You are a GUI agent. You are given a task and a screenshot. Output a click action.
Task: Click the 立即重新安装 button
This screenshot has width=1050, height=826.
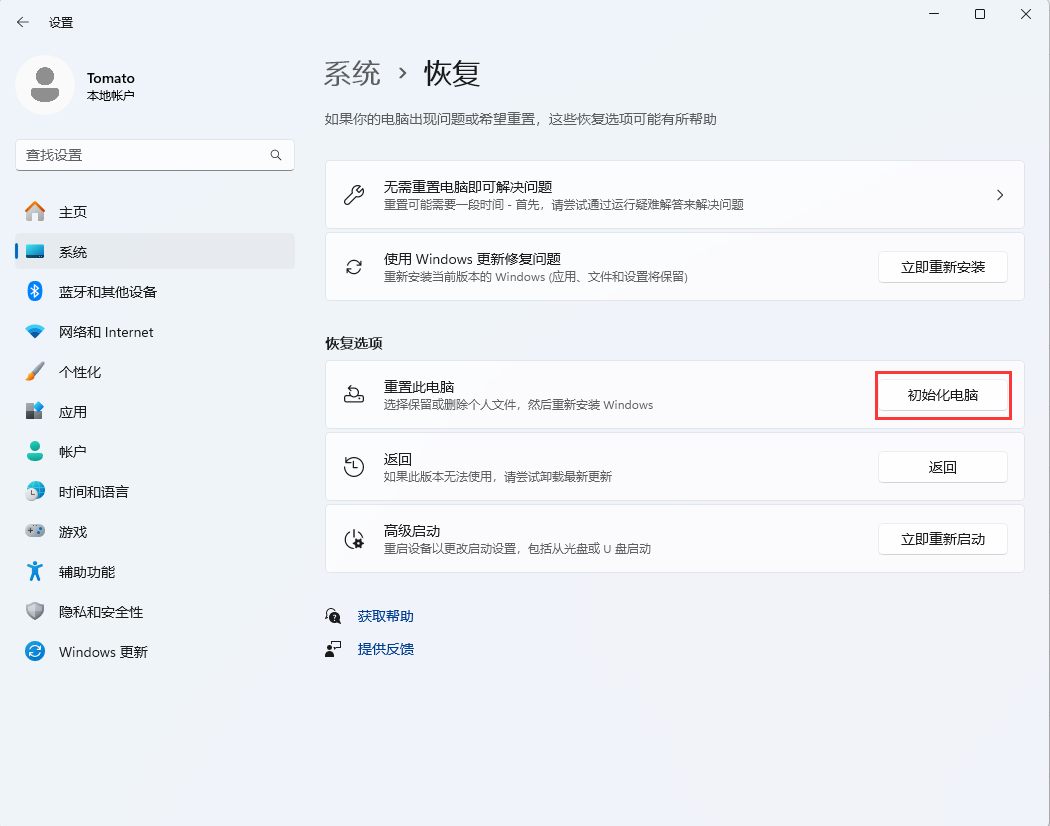(x=942, y=267)
